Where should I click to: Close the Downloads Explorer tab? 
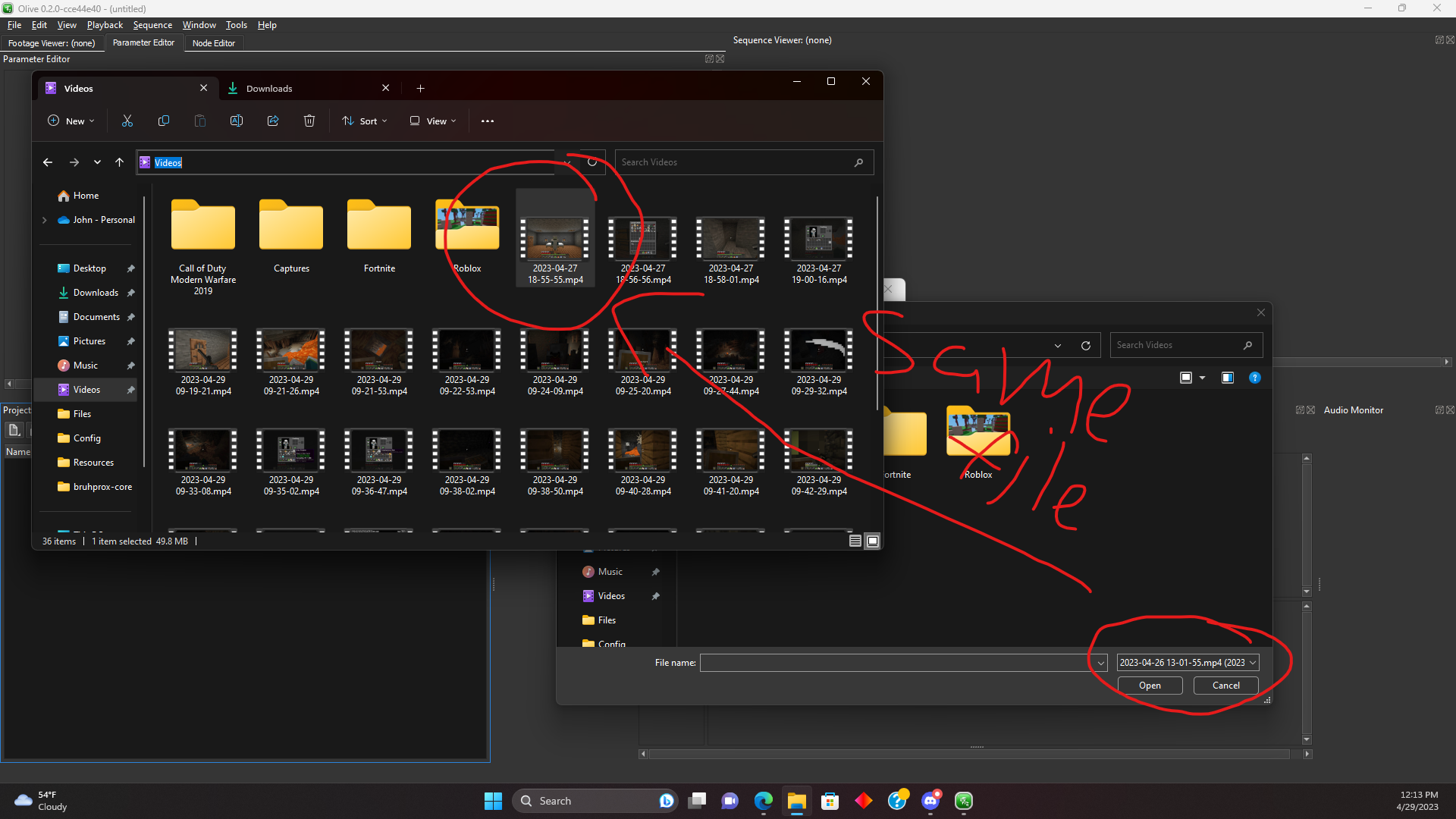point(385,88)
